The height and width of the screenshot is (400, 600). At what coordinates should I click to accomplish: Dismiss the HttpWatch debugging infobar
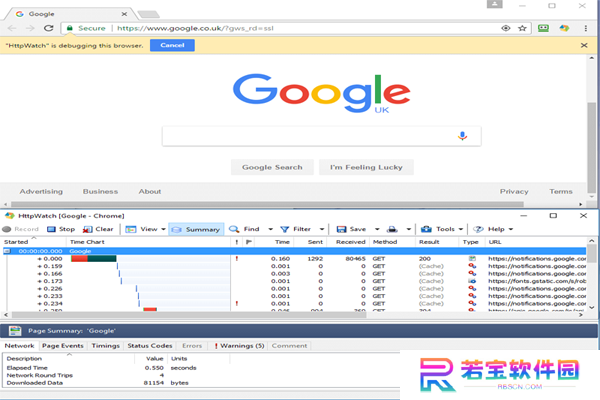coord(584,46)
